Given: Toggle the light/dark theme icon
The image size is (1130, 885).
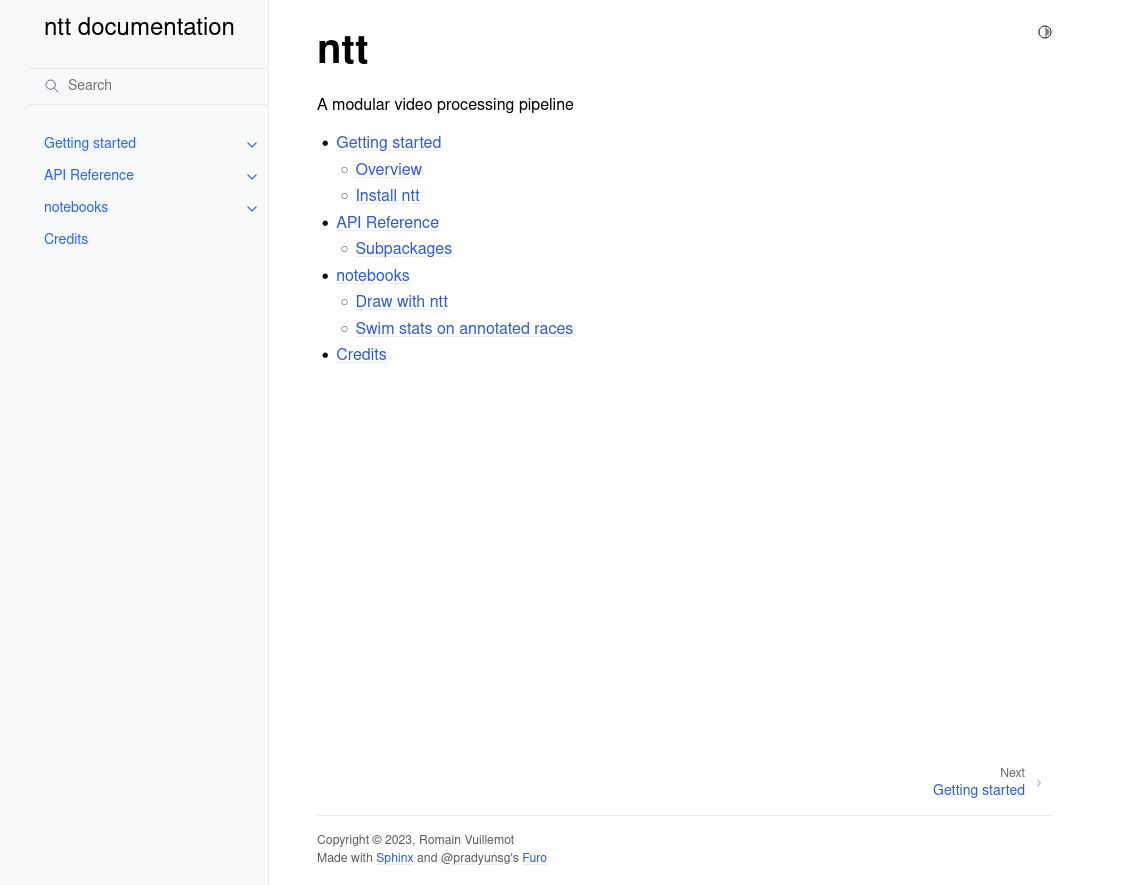Looking at the screenshot, I should tap(1045, 32).
